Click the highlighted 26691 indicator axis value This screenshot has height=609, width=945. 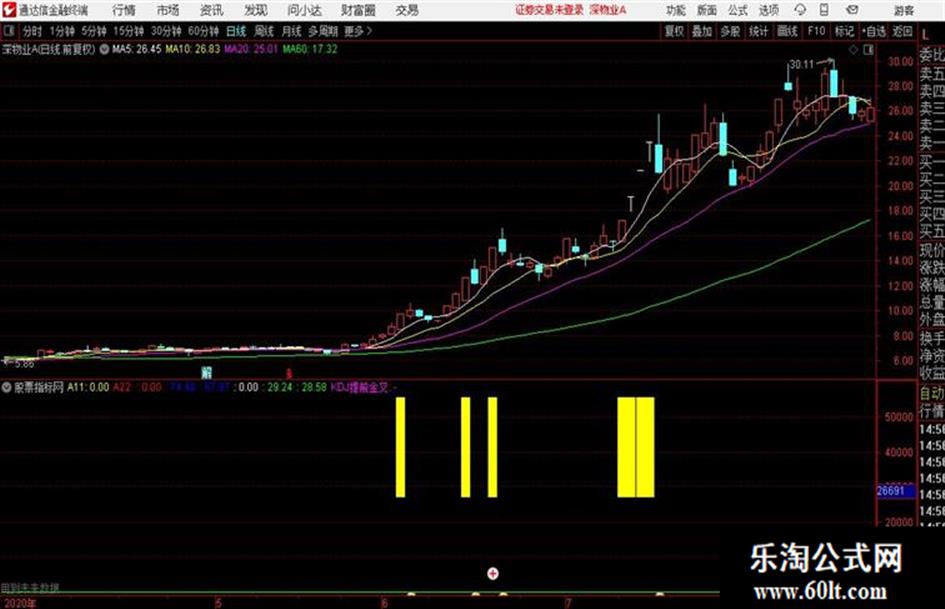point(896,491)
